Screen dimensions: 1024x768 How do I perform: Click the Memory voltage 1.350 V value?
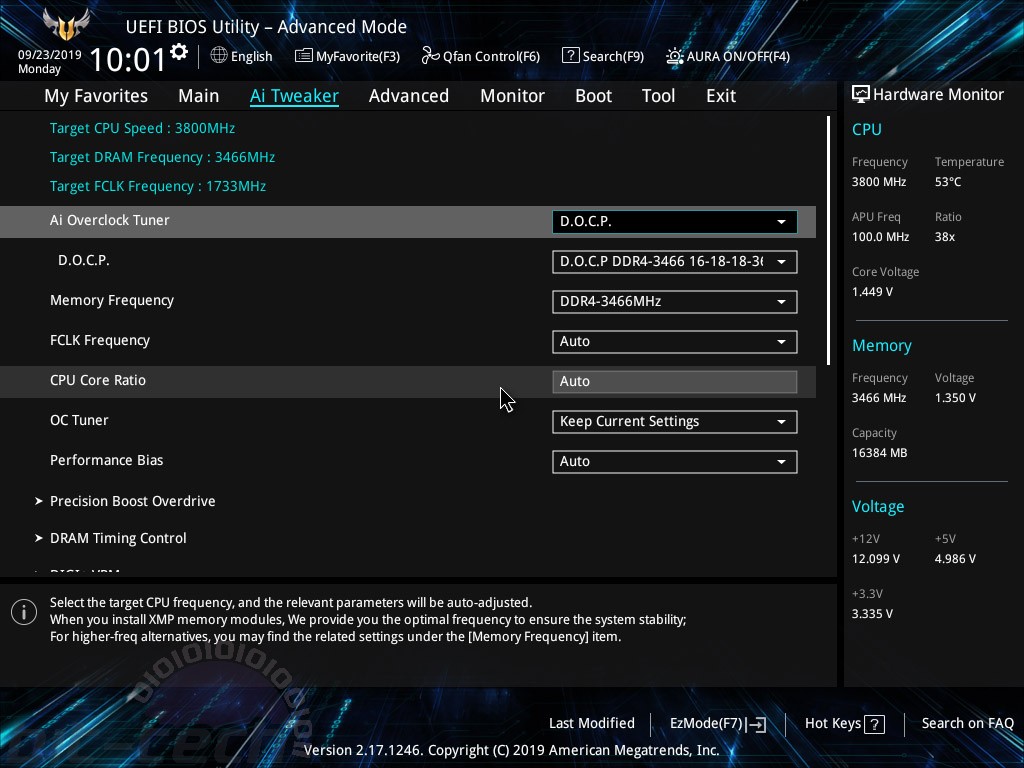tap(955, 398)
